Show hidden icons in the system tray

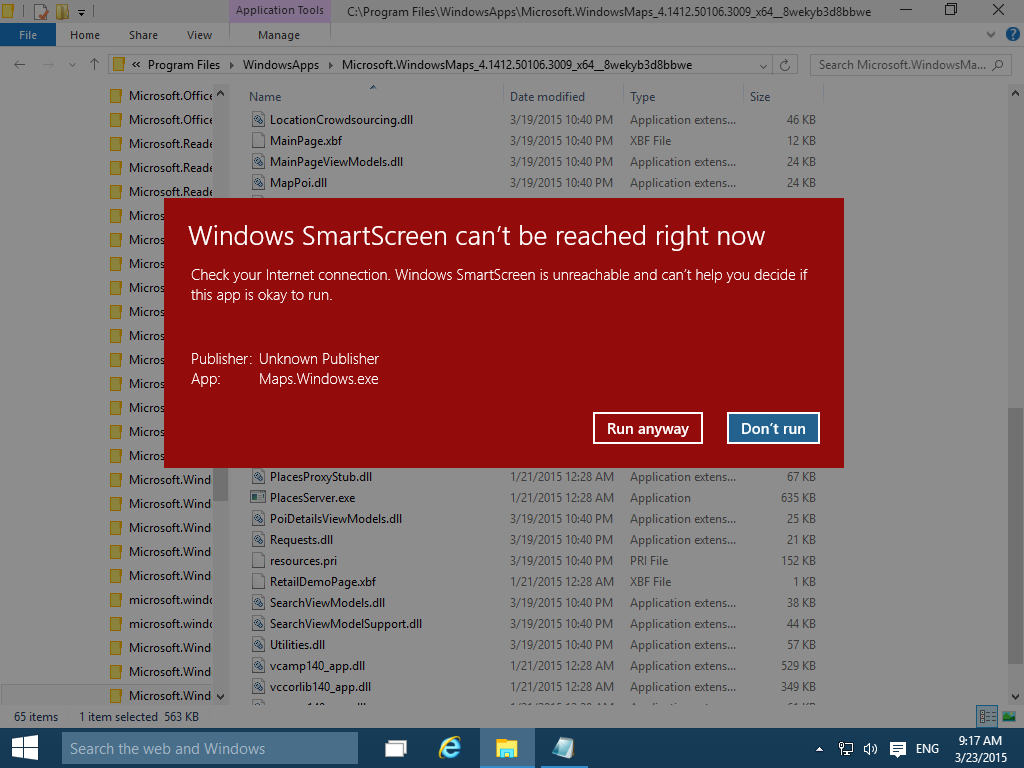pyautogui.click(x=819, y=749)
